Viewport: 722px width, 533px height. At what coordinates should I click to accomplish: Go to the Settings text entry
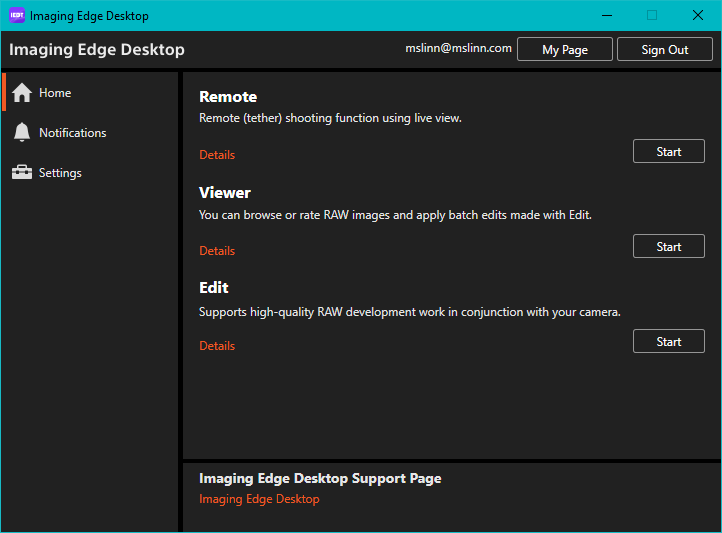60,173
